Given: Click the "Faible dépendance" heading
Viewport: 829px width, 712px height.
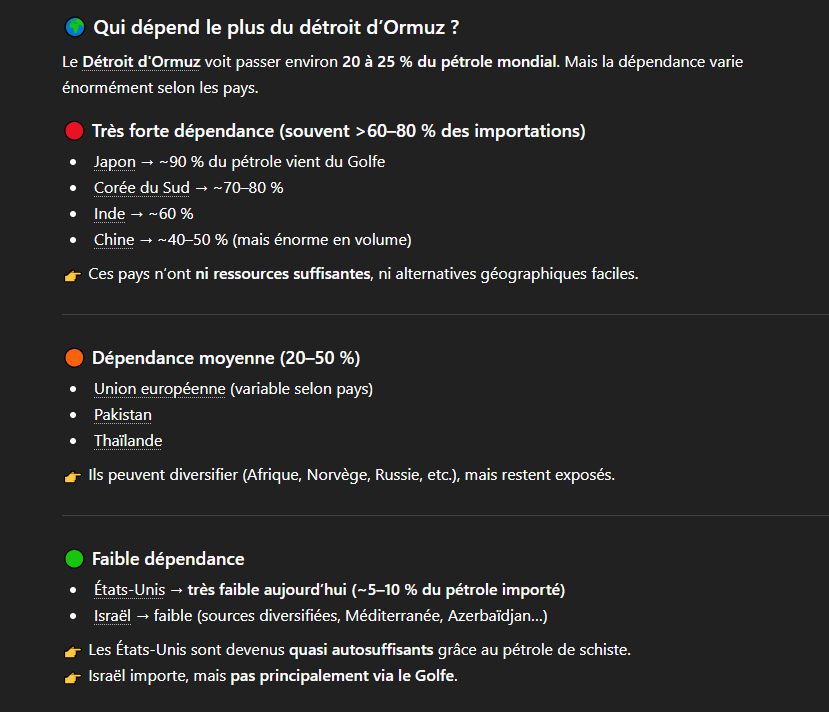Looking at the screenshot, I should (x=168, y=559).
